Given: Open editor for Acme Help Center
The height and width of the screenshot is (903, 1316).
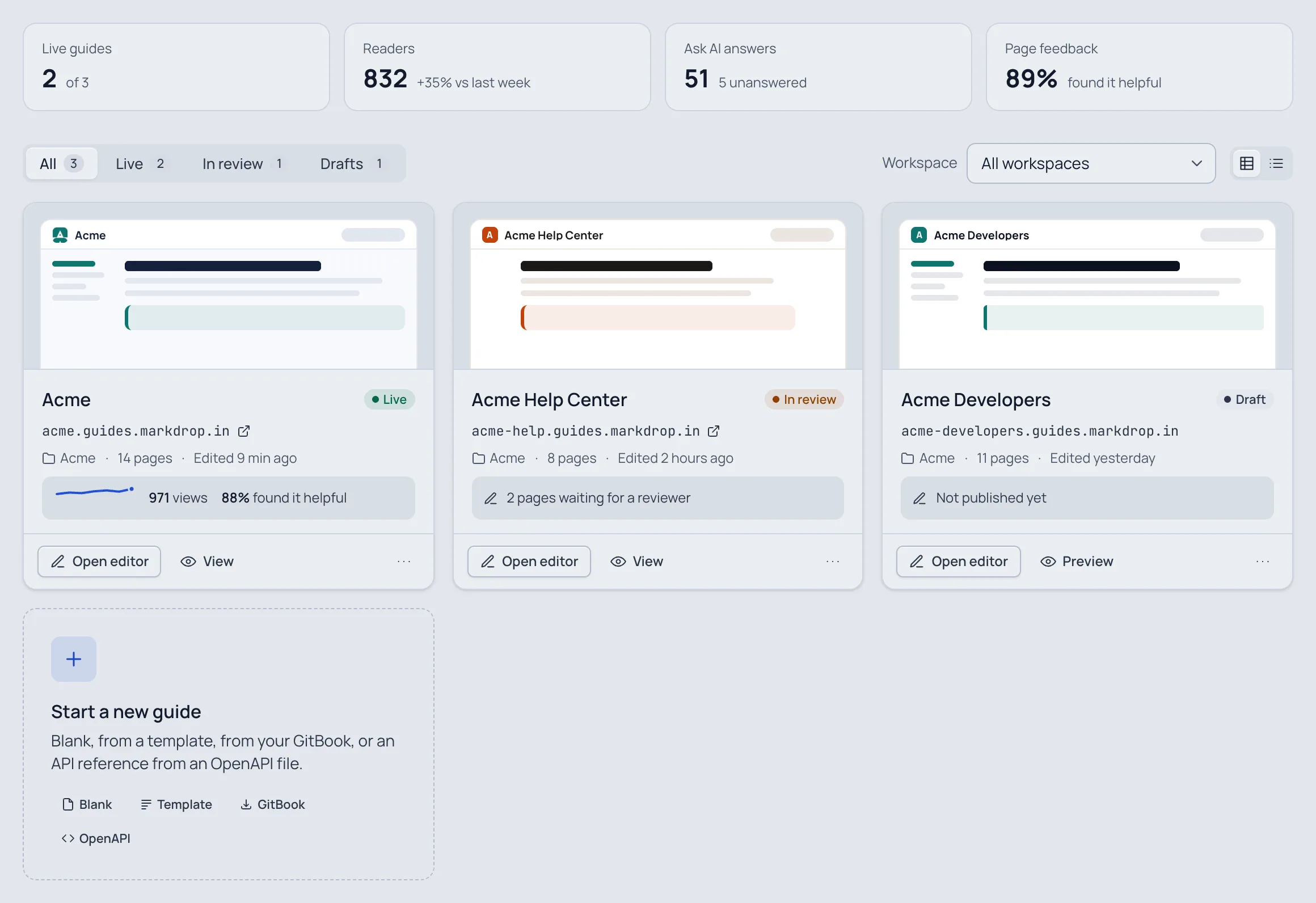Looking at the screenshot, I should [x=529, y=562].
